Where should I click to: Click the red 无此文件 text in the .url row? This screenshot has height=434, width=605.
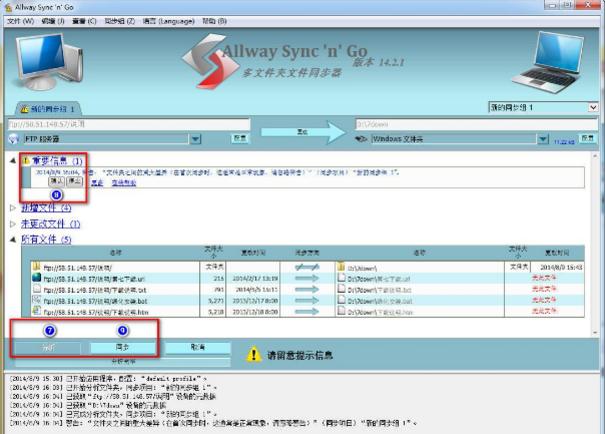(x=544, y=277)
